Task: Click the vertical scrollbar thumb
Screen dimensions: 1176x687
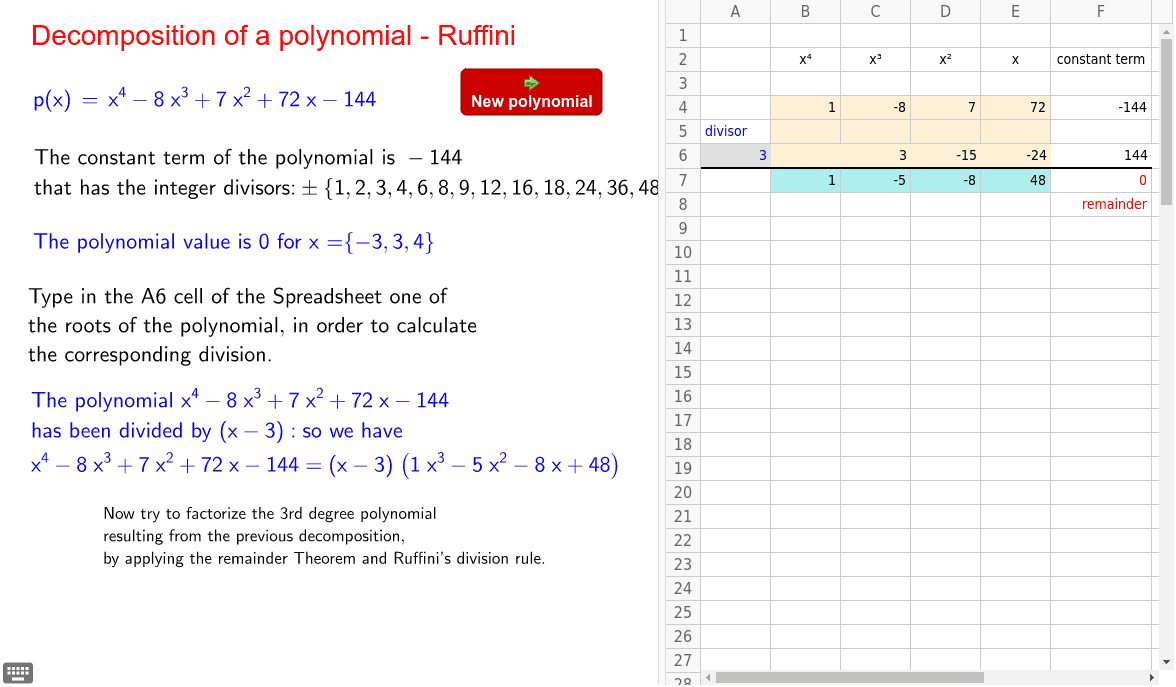Action: (1166, 122)
